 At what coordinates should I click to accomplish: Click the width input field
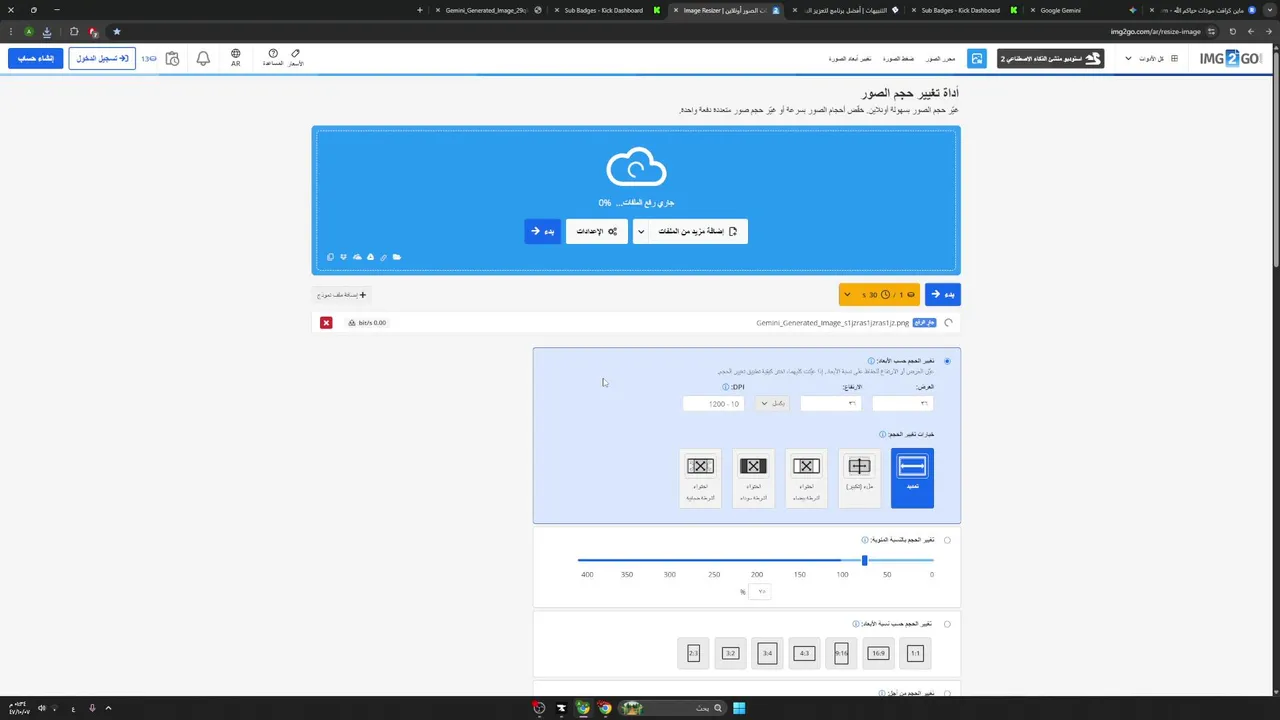tap(902, 403)
